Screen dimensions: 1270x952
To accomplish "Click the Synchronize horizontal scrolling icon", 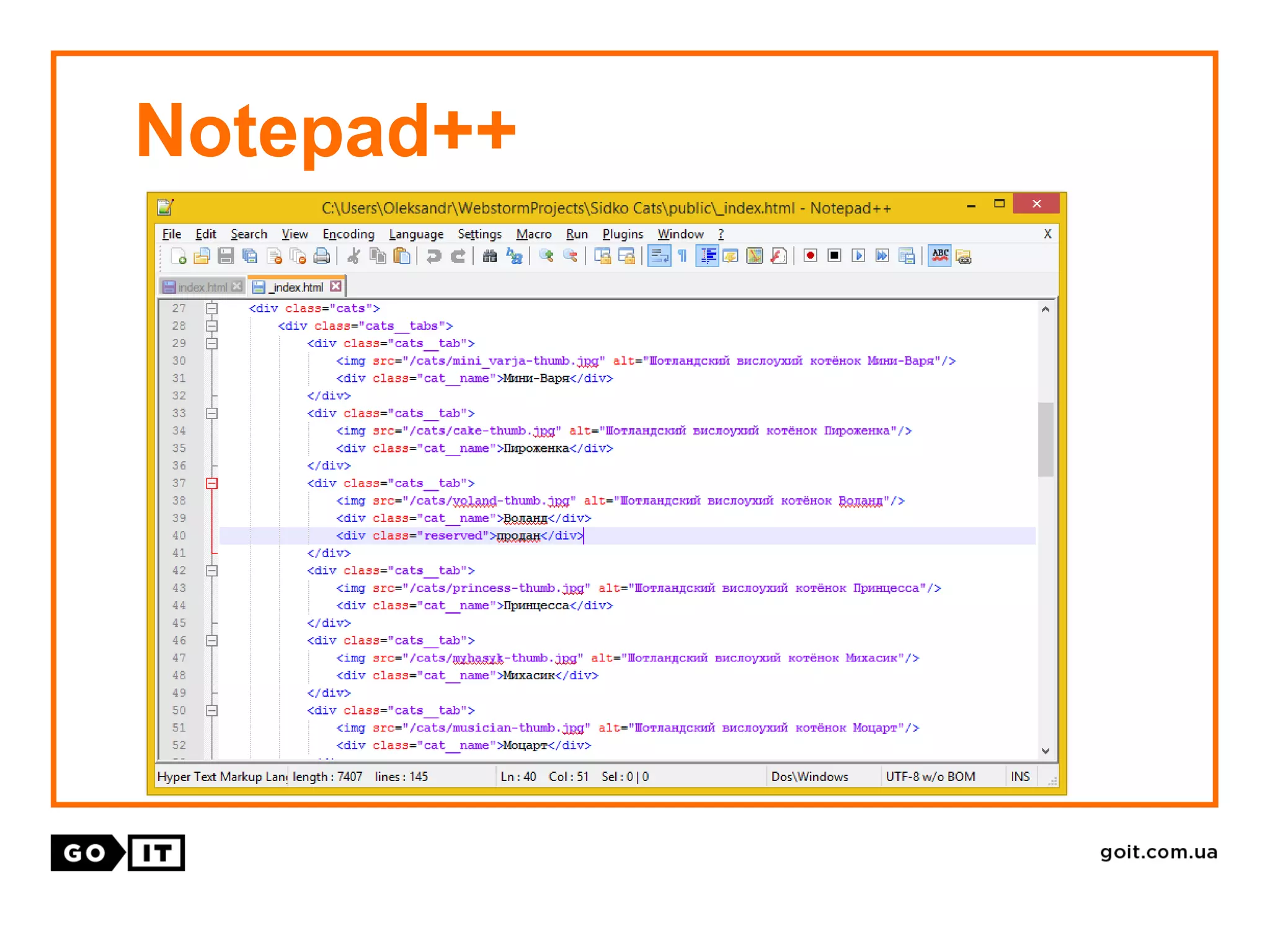I will click(626, 256).
